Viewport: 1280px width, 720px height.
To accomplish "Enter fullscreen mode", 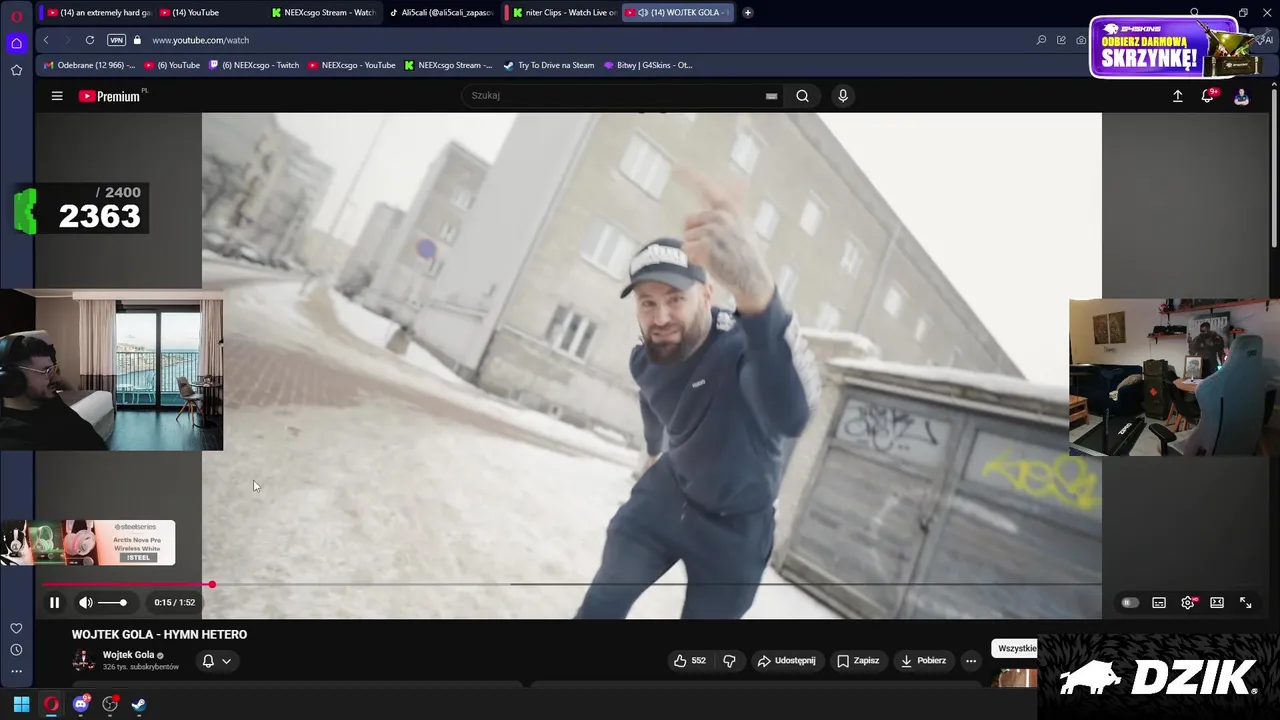I will click(1246, 603).
